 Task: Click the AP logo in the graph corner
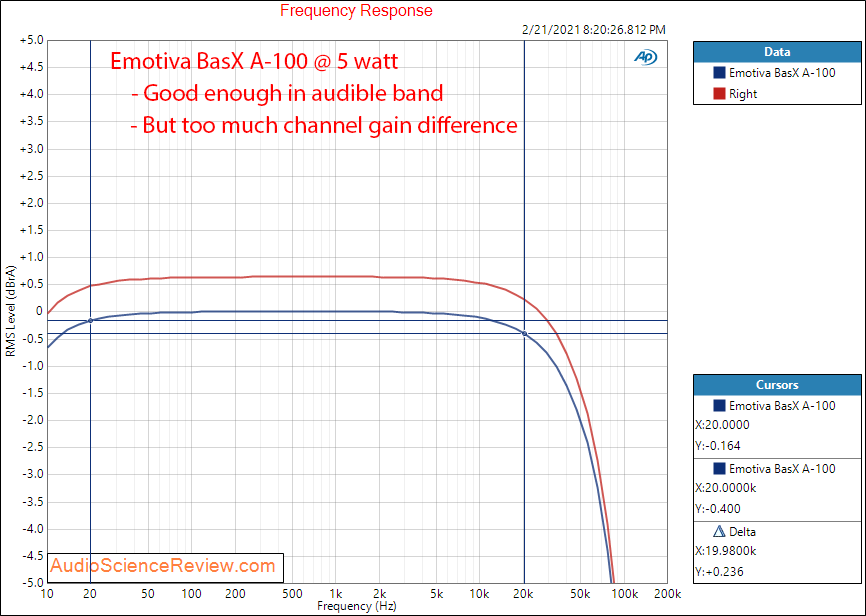(645, 57)
